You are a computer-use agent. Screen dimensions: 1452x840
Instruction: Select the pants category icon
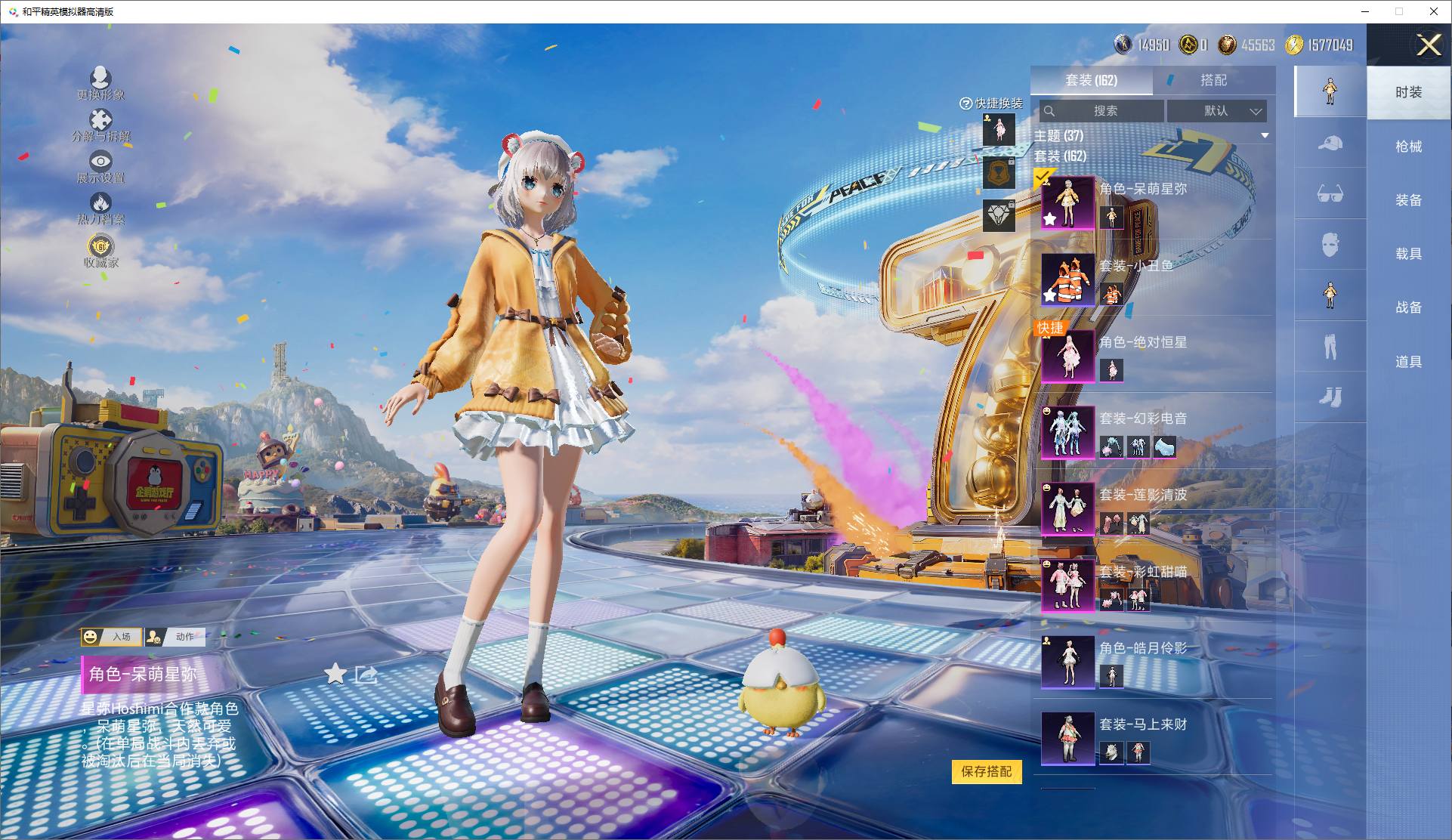[x=1330, y=346]
